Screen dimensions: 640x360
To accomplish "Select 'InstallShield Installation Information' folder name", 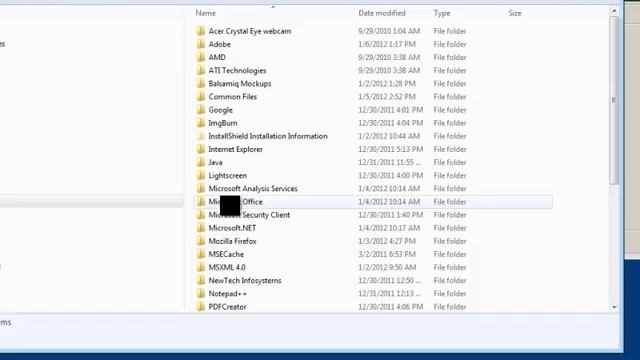I will coord(268,136).
